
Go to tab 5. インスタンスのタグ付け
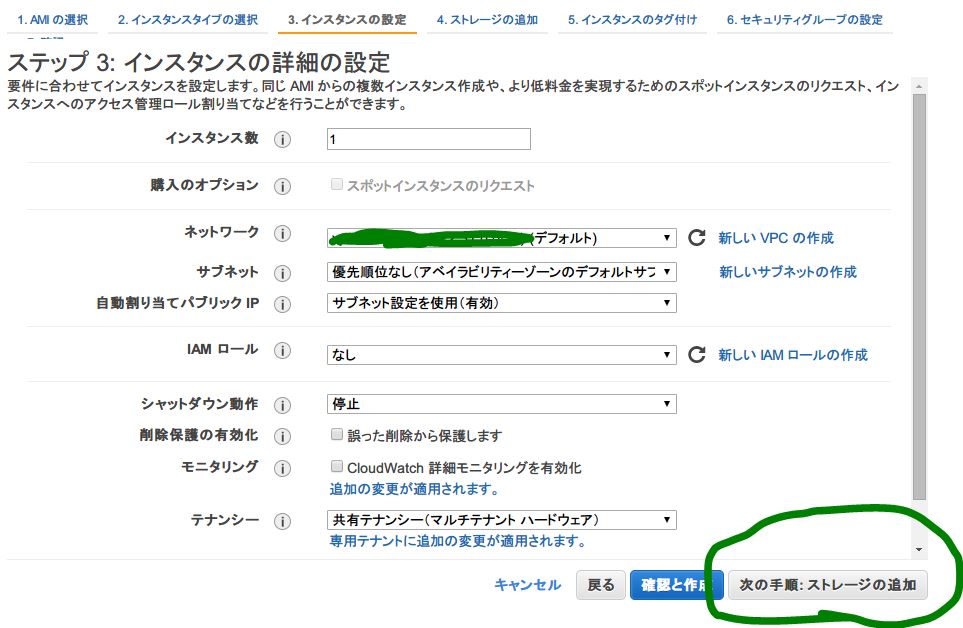click(633, 20)
